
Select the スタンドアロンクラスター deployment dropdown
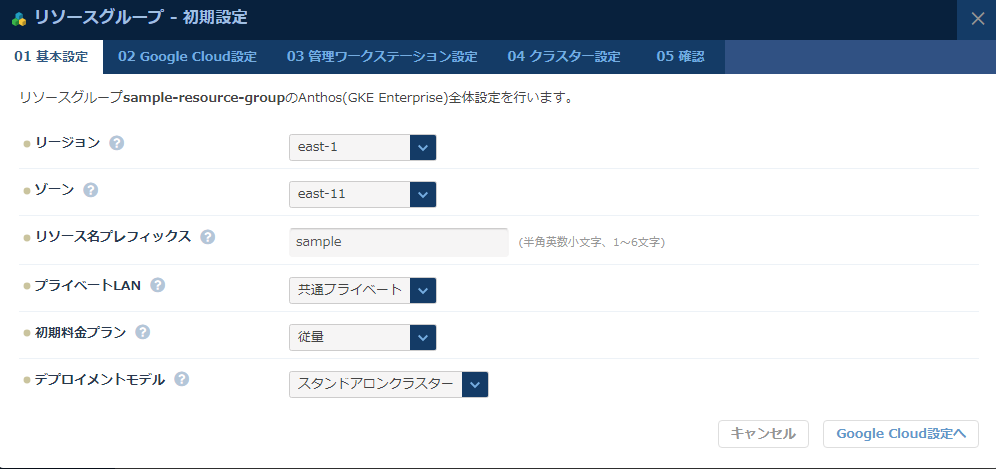pos(388,384)
